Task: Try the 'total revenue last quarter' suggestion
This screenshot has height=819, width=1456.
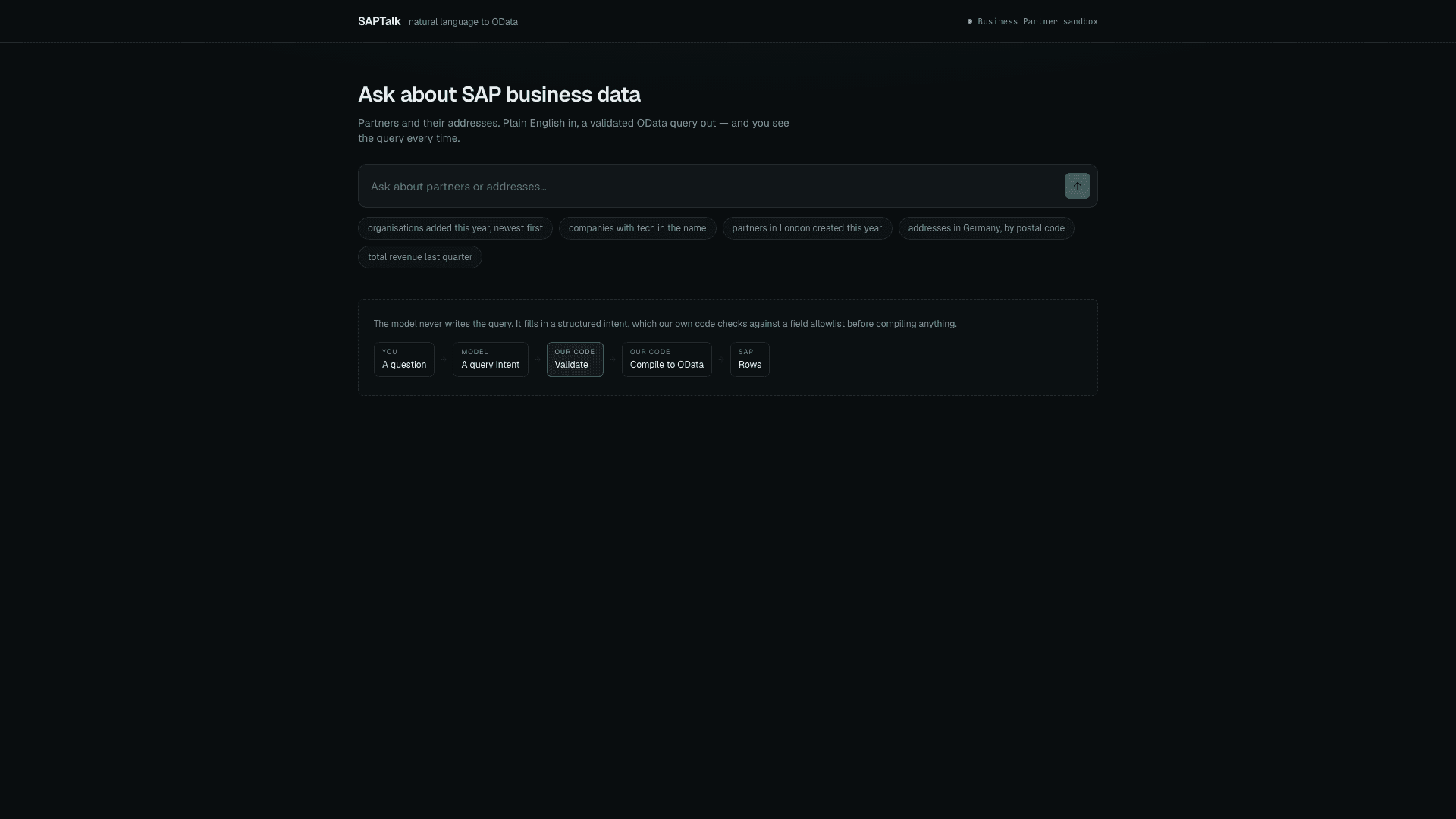Action: (x=420, y=257)
